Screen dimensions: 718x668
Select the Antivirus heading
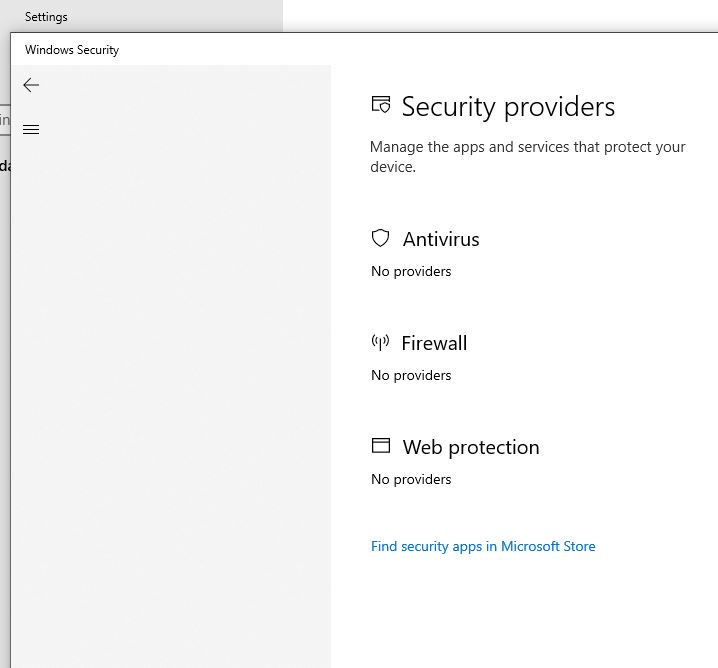(441, 239)
